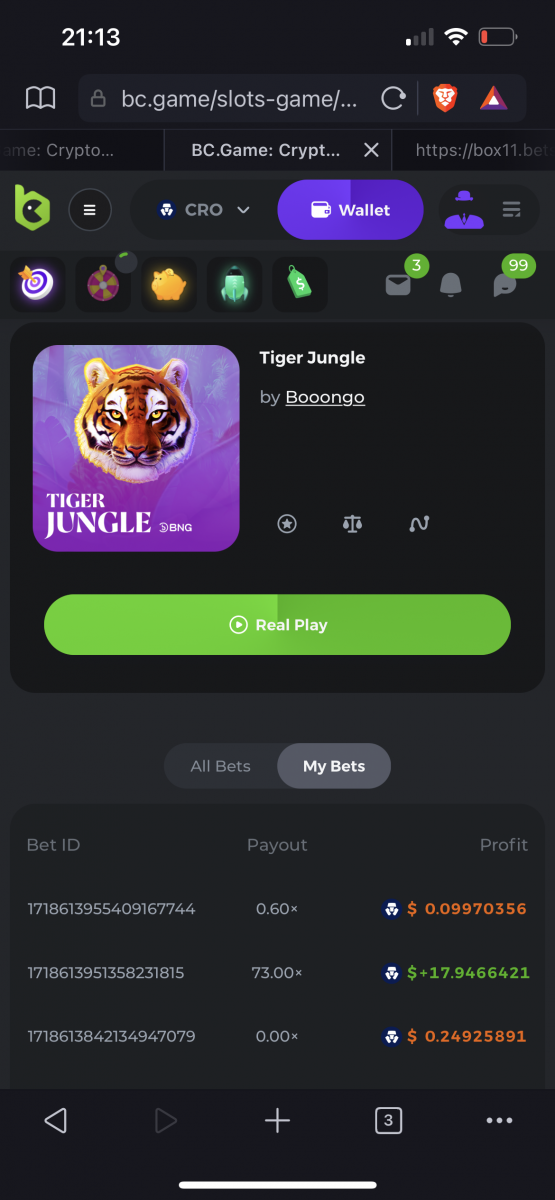555x1200 pixels.
Task: Open the target promo icon
Action: point(38,285)
